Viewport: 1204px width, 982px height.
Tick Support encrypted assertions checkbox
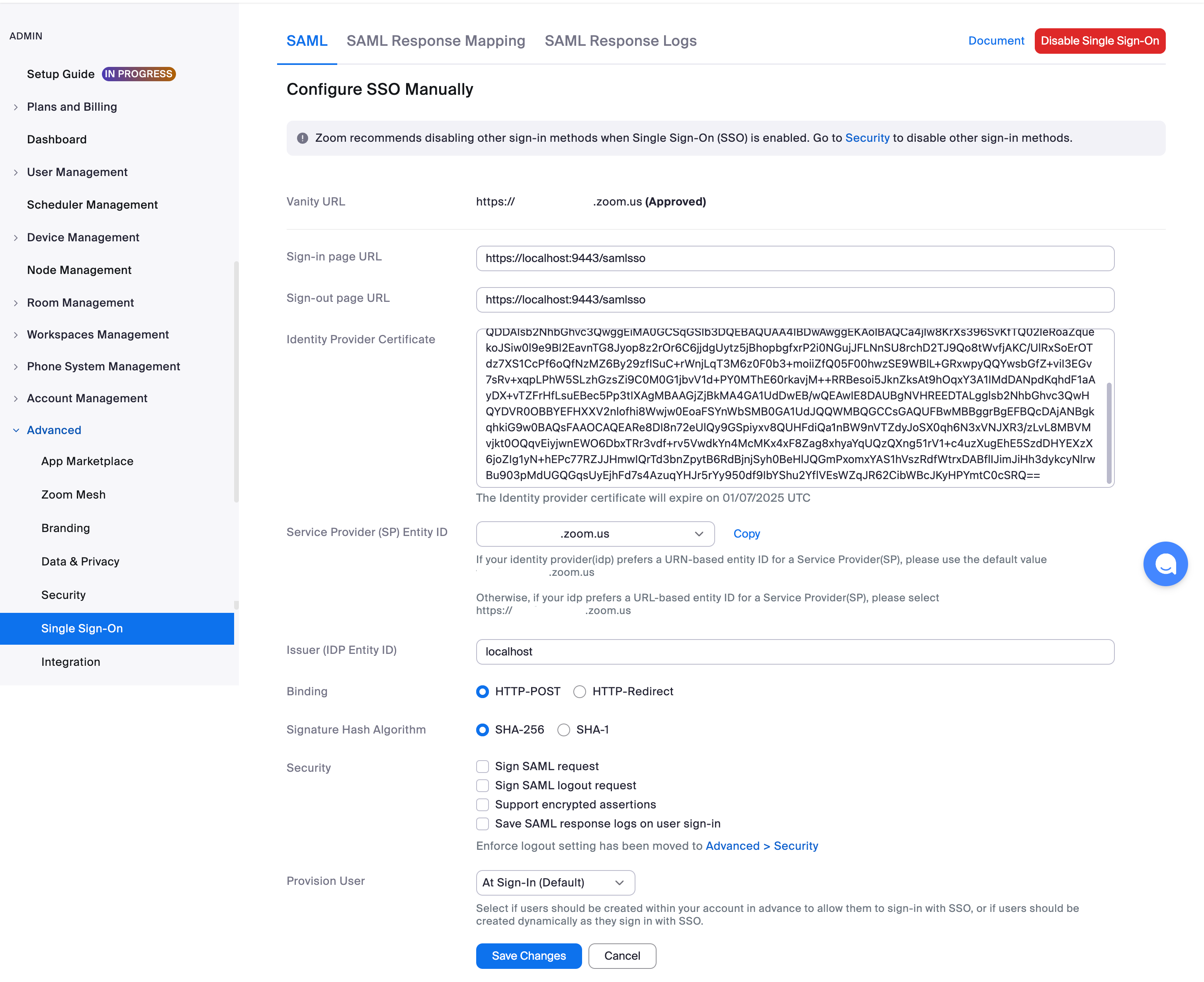point(483,805)
